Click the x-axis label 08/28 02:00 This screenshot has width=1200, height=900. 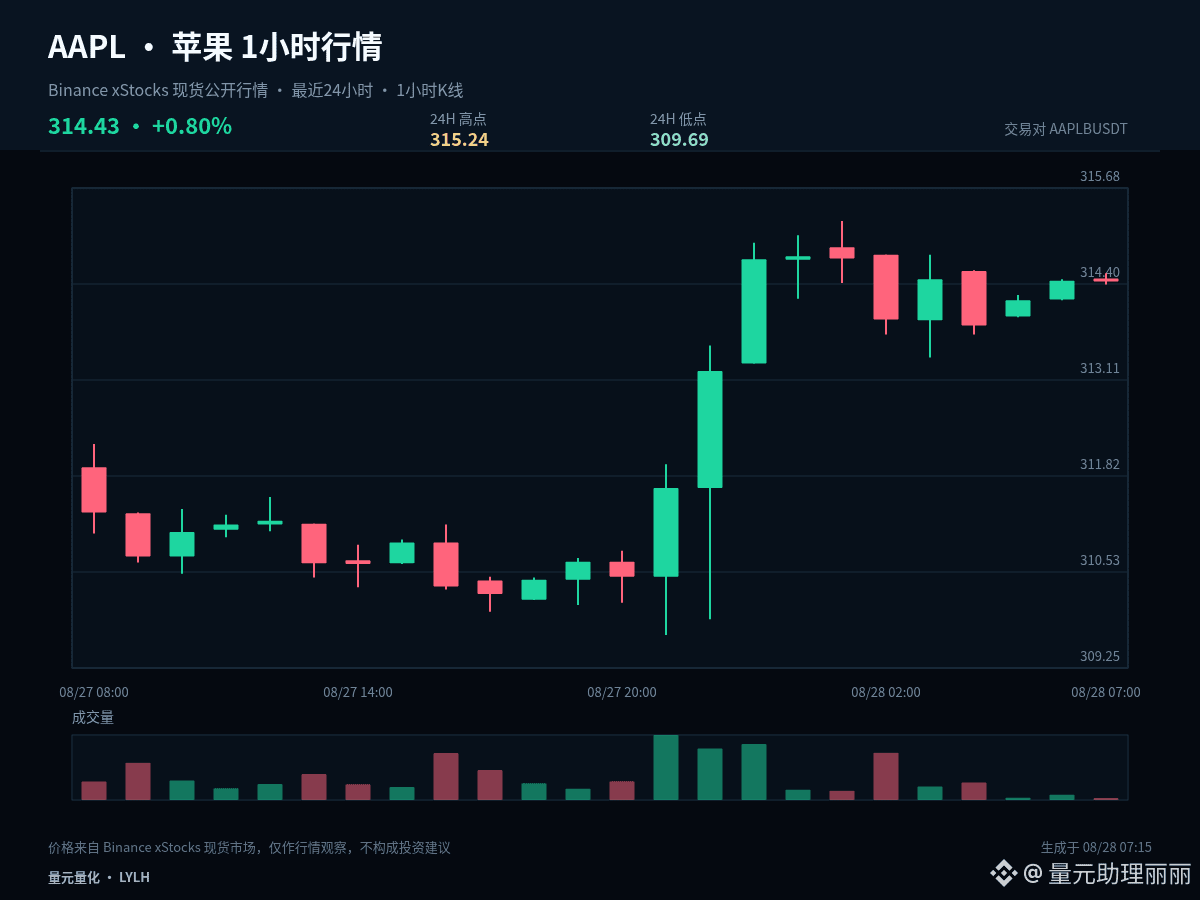(886, 692)
